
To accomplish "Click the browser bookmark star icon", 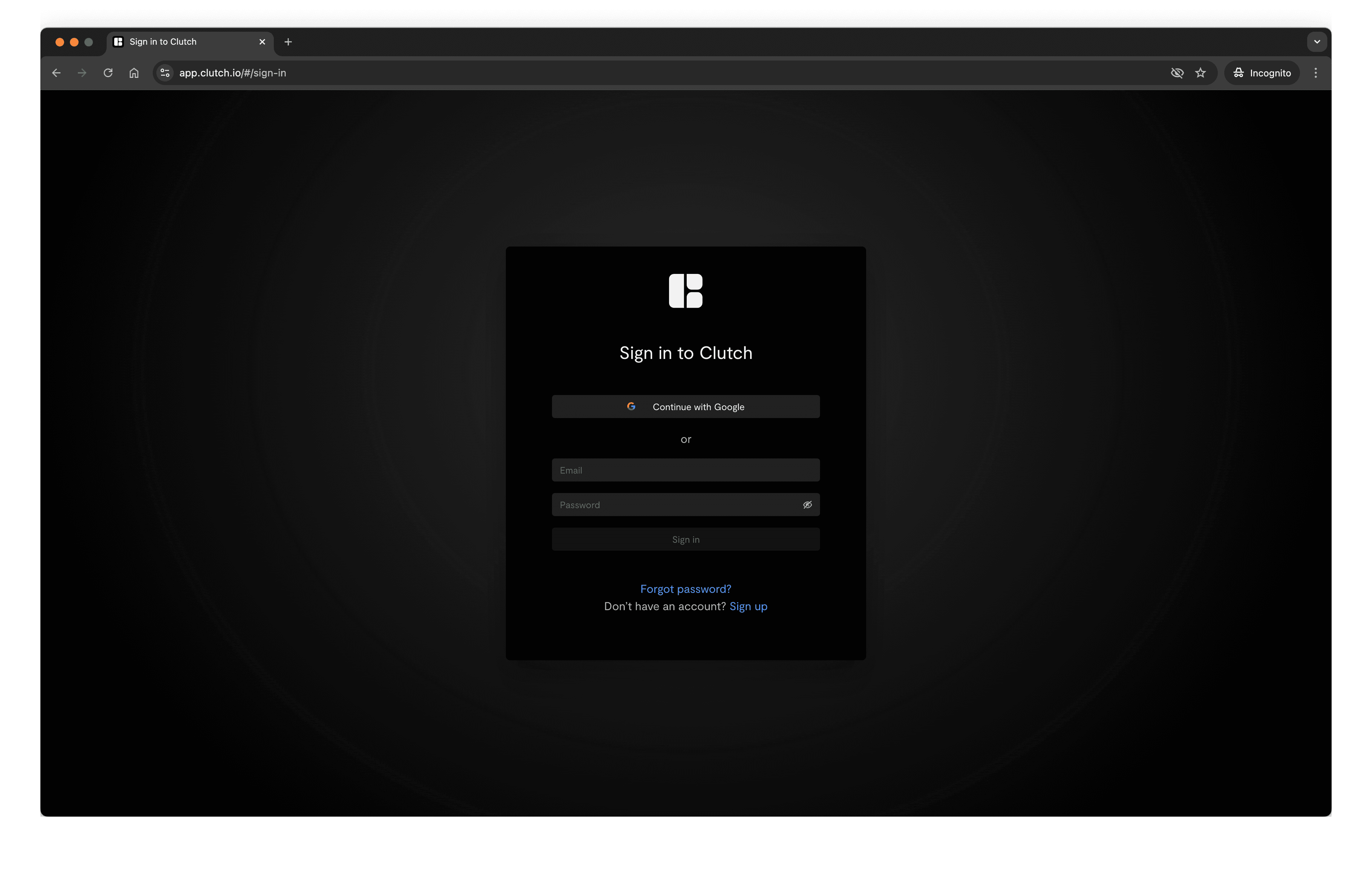I will (x=1201, y=72).
